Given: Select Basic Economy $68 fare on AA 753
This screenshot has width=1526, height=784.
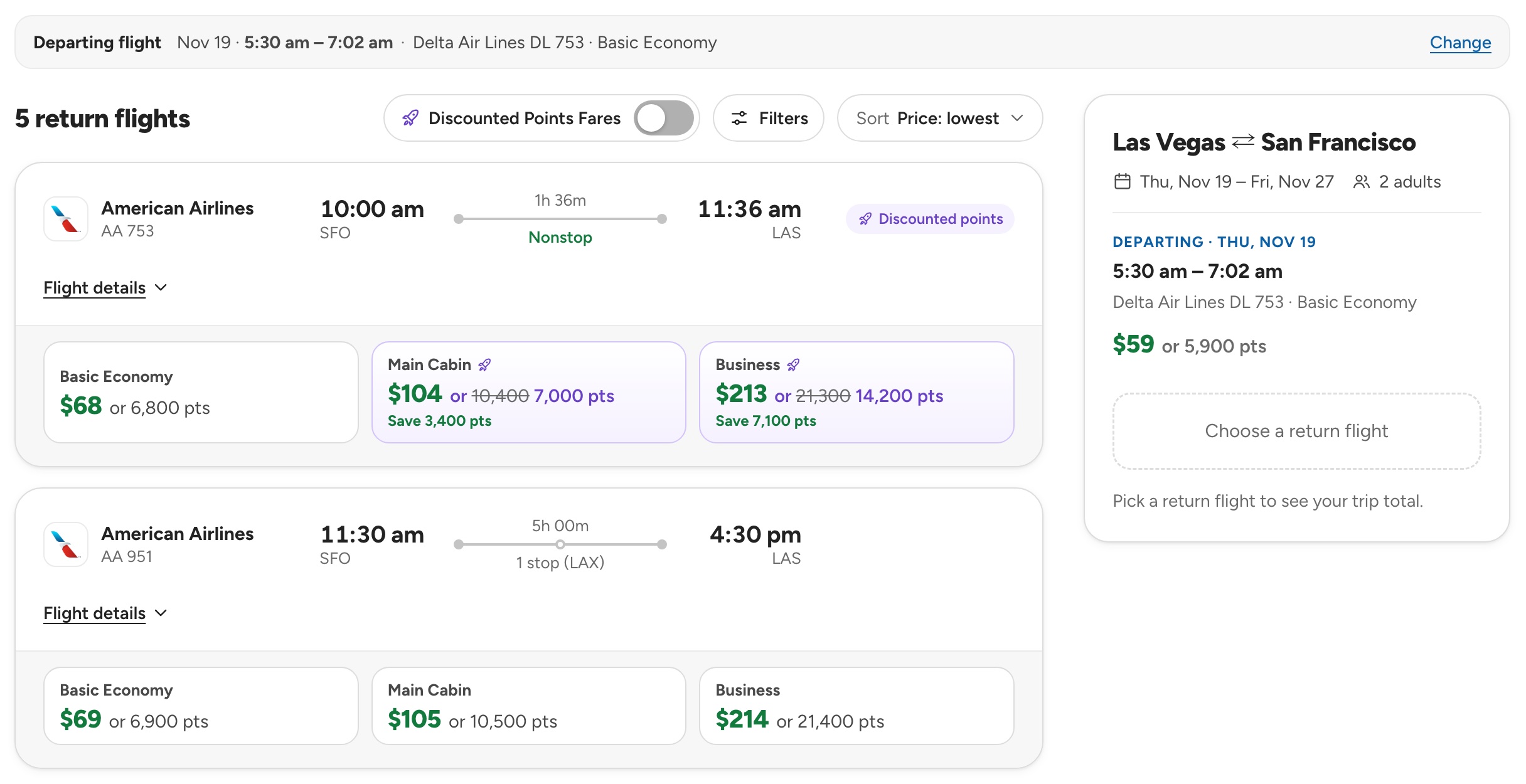Looking at the screenshot, I should [201, 392].
